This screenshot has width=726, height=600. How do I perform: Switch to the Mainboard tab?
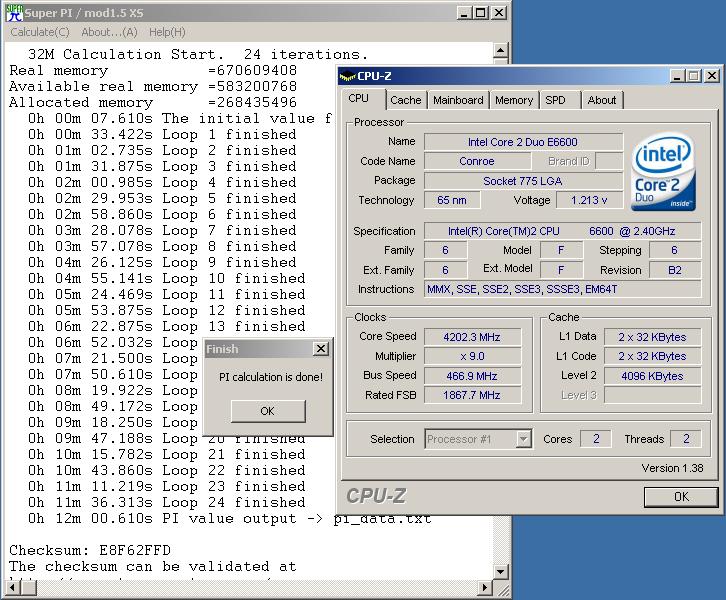click(458, 100)
